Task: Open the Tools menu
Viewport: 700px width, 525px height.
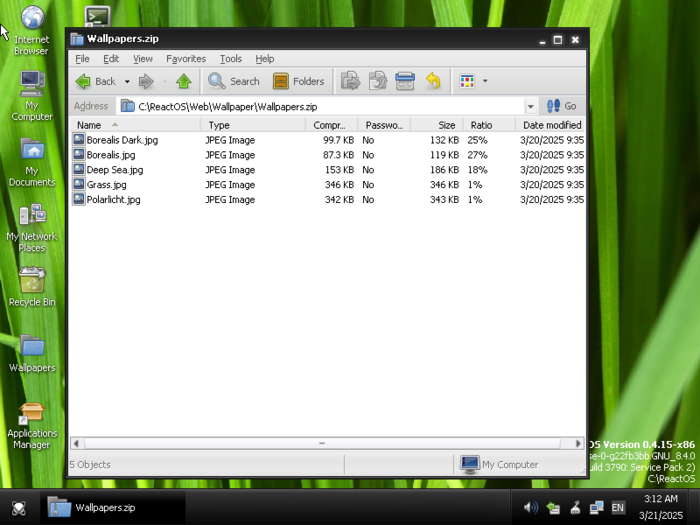Action: click(x=231, y=59)
